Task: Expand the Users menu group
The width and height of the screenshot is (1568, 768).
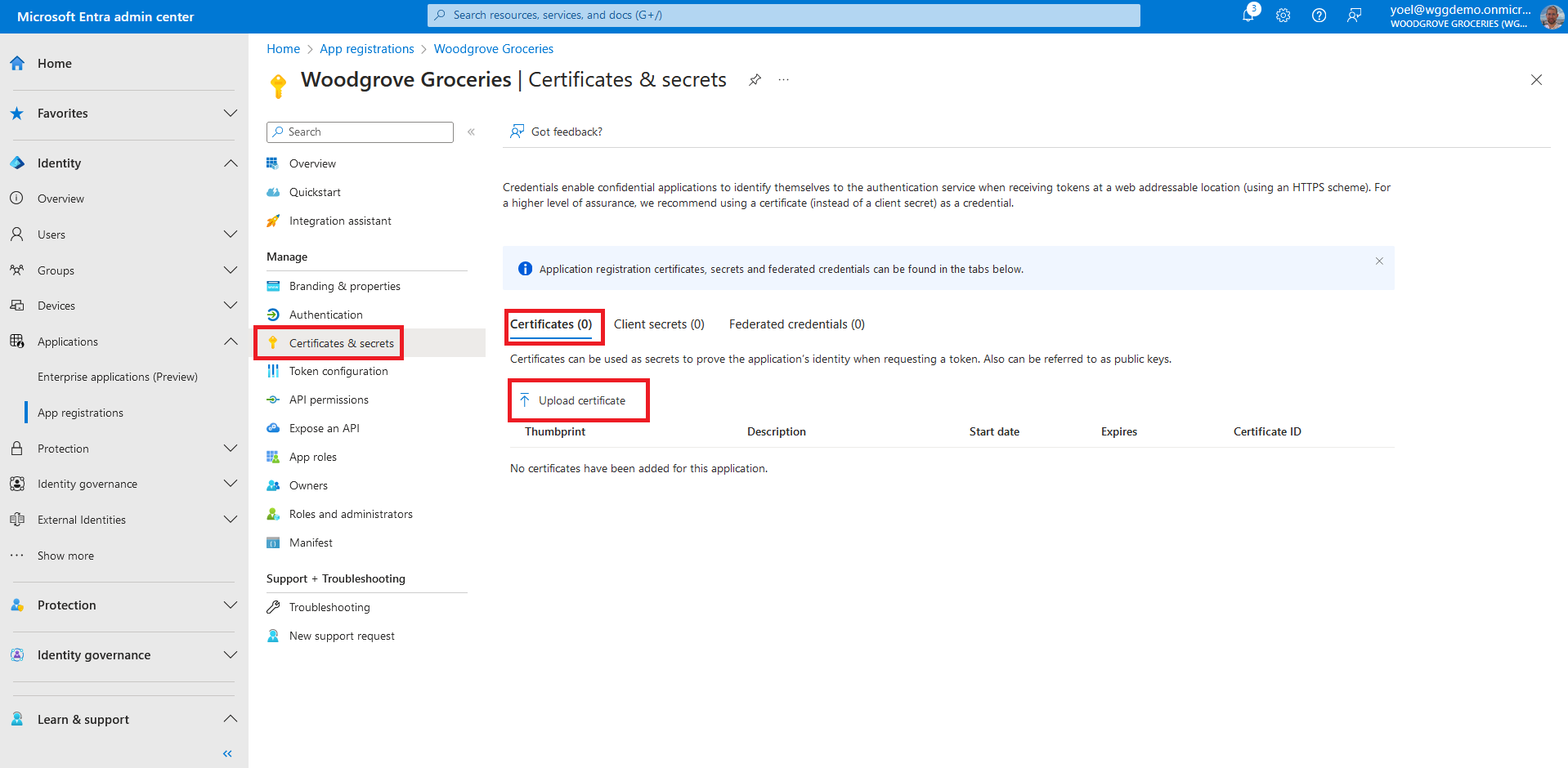Action: tap(231, 234)
